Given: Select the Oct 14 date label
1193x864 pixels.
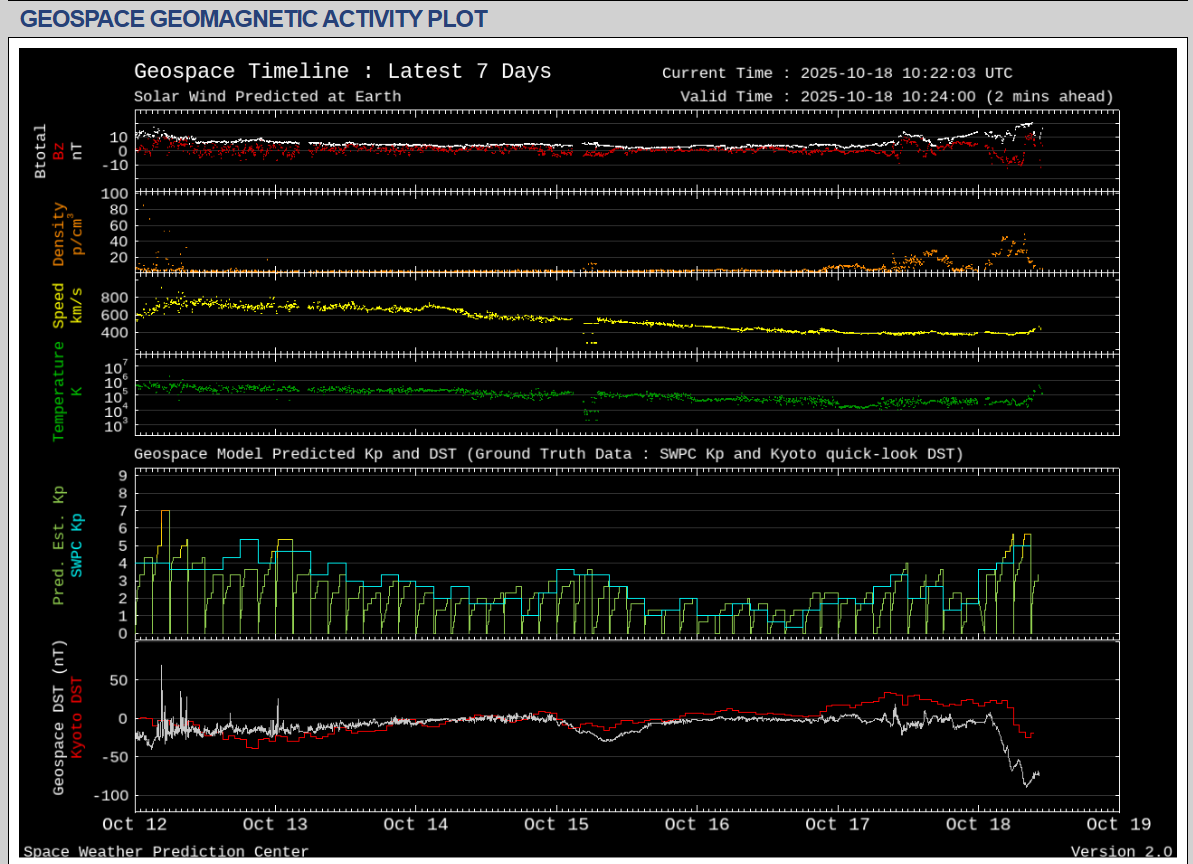Looking at the screenshot, I should click(x=416, y=824).
